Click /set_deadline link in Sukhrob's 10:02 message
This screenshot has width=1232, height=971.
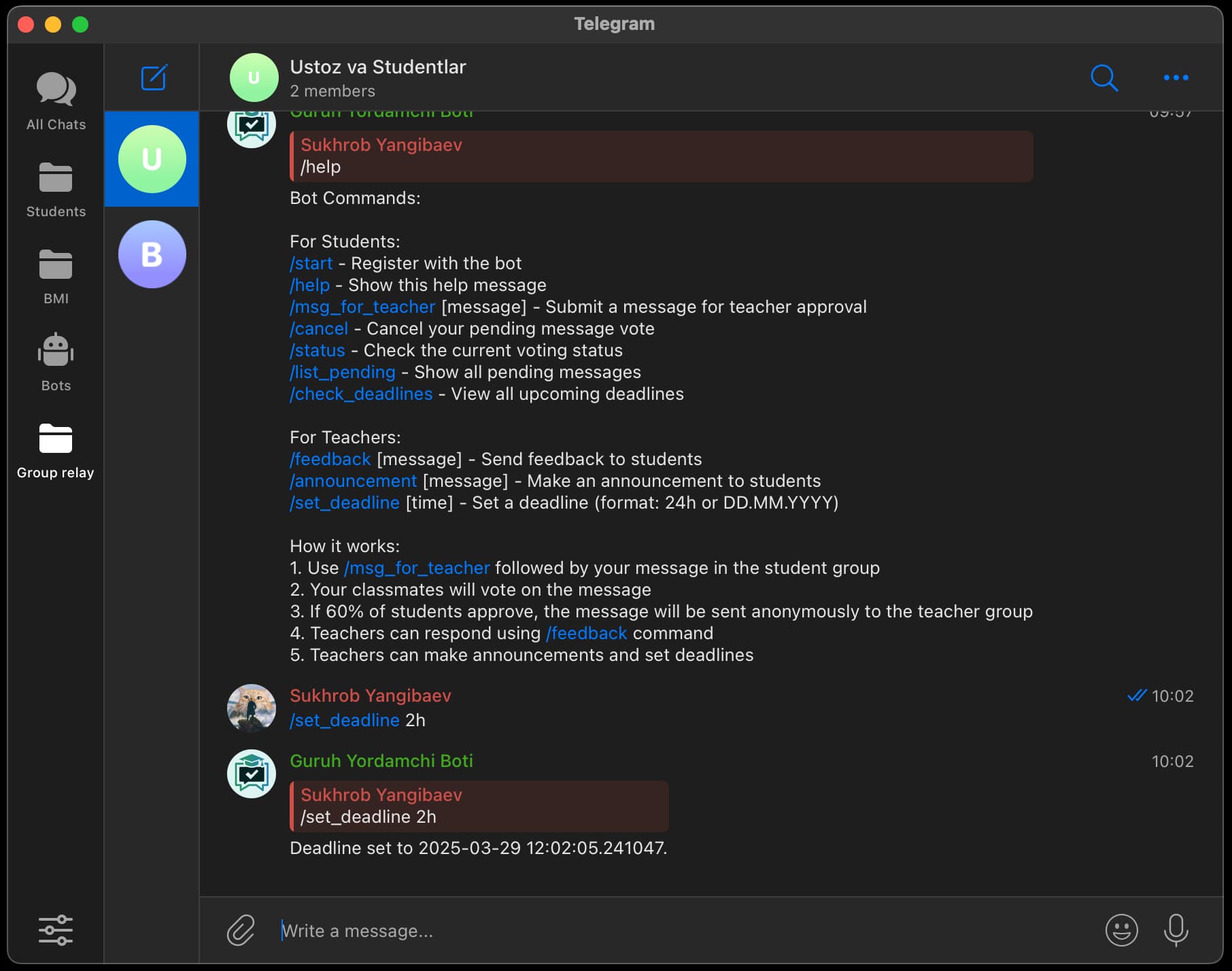(345, 720)
